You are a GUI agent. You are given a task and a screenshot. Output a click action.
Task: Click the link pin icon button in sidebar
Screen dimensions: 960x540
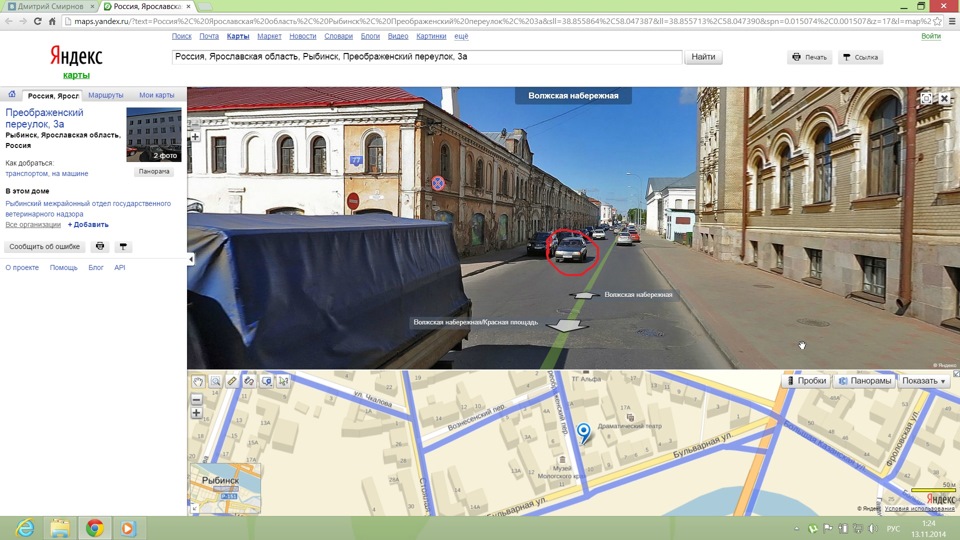[123, 247]
